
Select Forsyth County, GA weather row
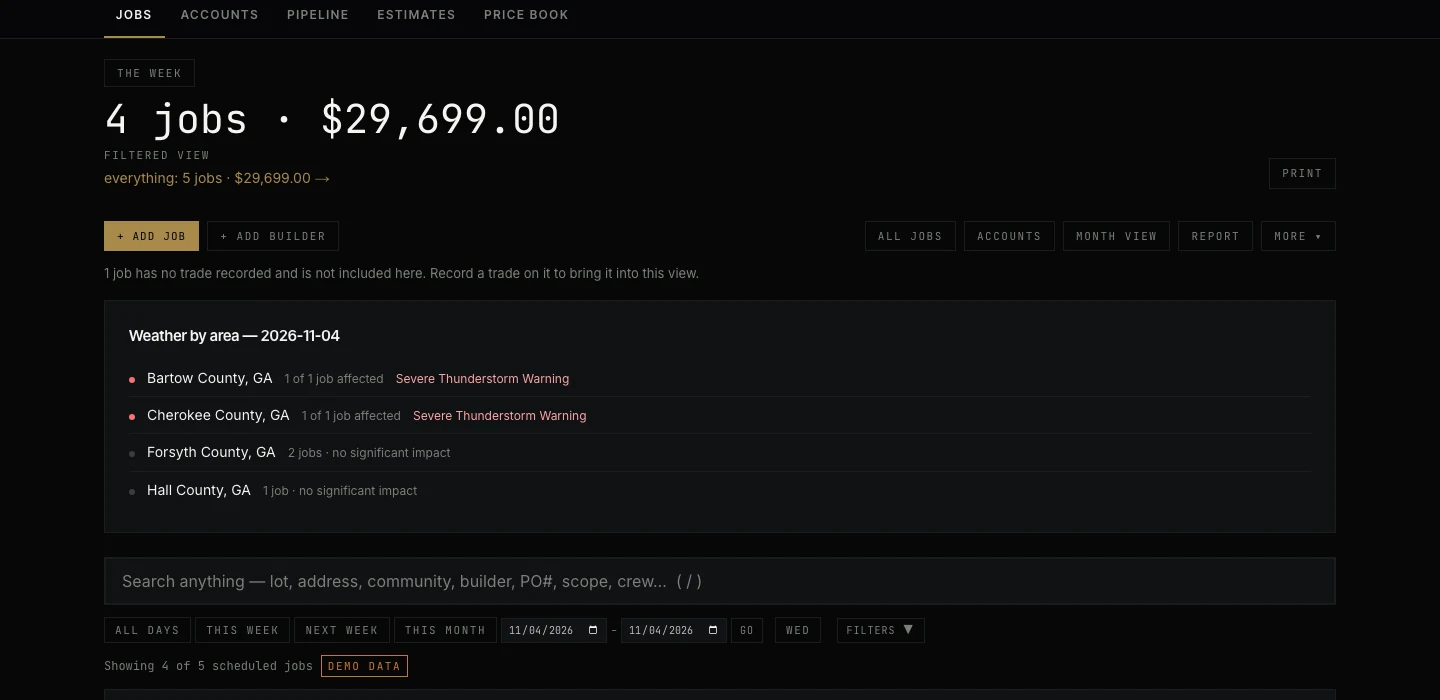[719, 453]
